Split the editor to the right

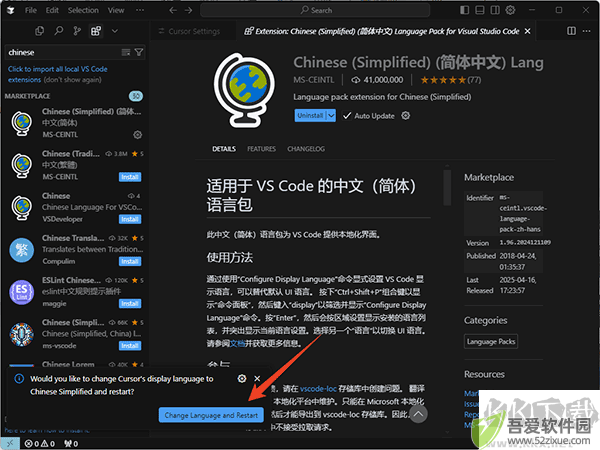pyautogui.click(x=571, y=31)
